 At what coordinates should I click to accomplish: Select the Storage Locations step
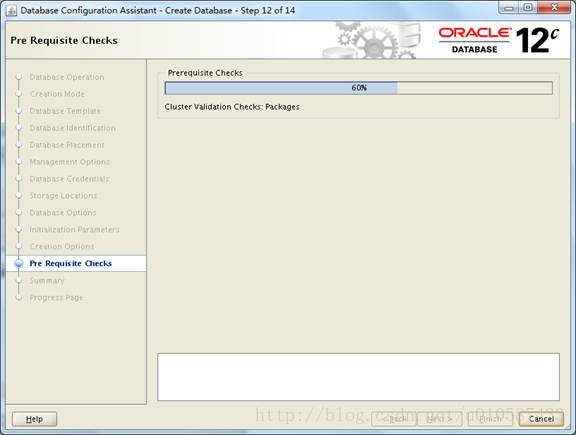(63, 195)
